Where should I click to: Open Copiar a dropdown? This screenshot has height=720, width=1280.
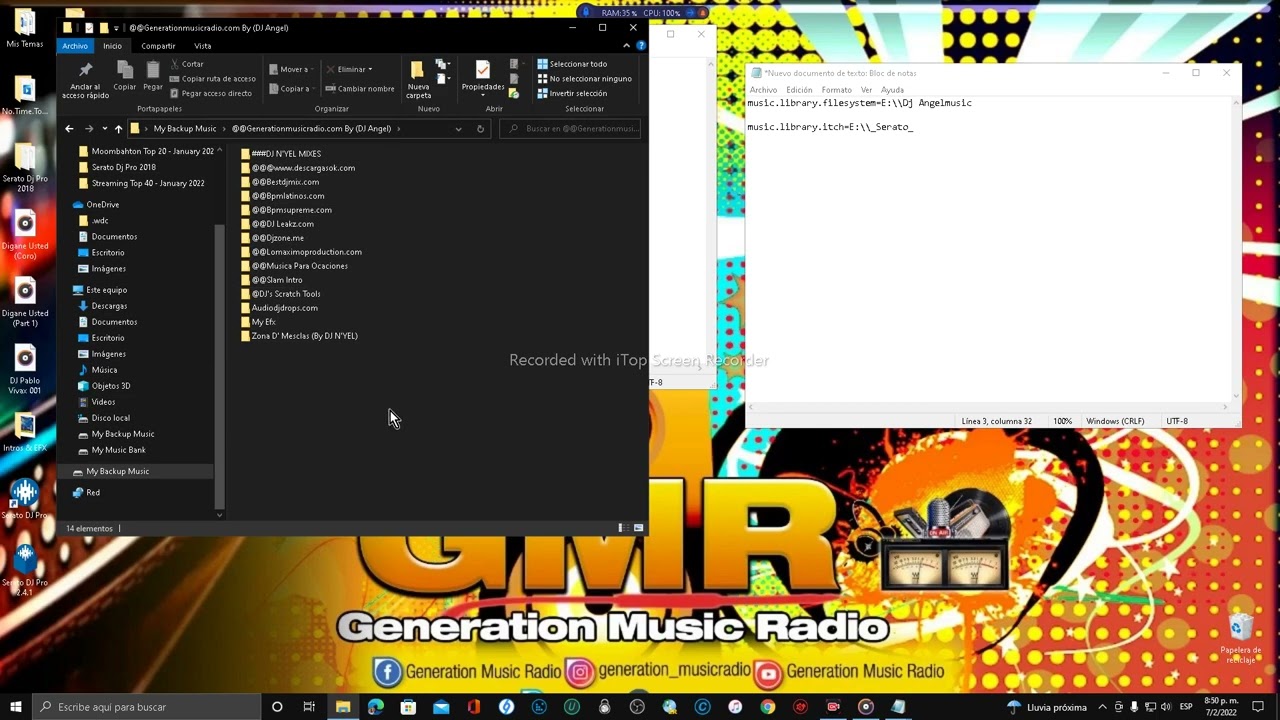[291, 88]
